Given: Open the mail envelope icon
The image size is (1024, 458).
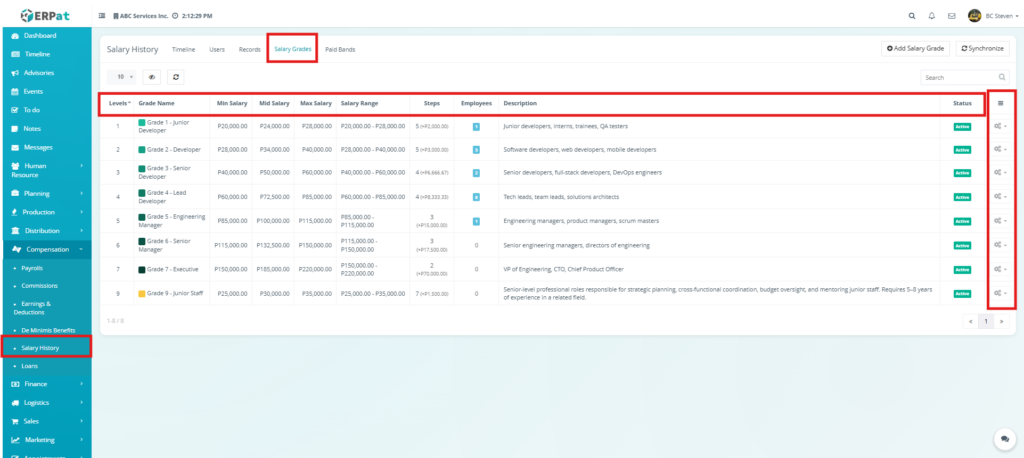Looking at the screenshot, I should coord(951,16).
